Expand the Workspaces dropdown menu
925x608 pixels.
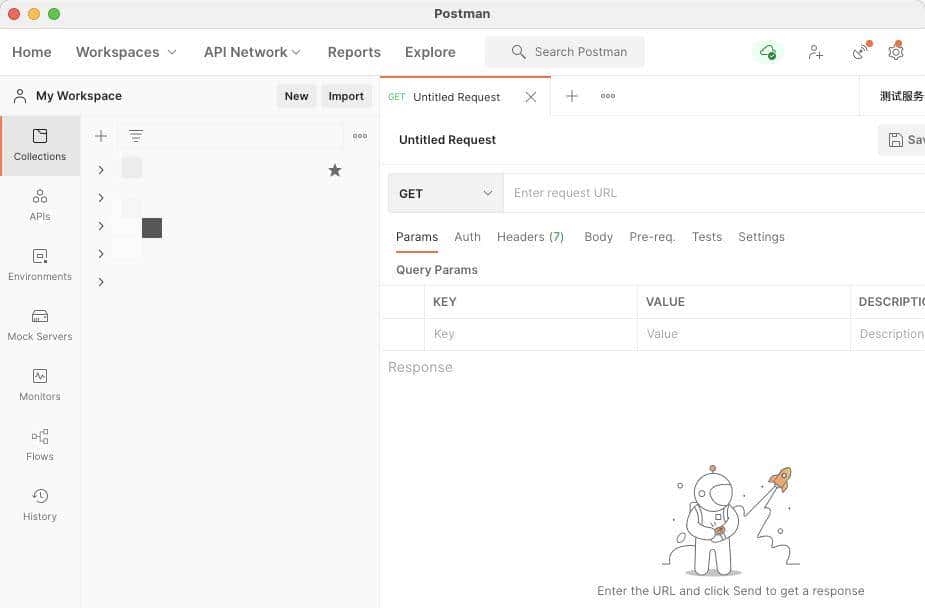click(126, 52)
